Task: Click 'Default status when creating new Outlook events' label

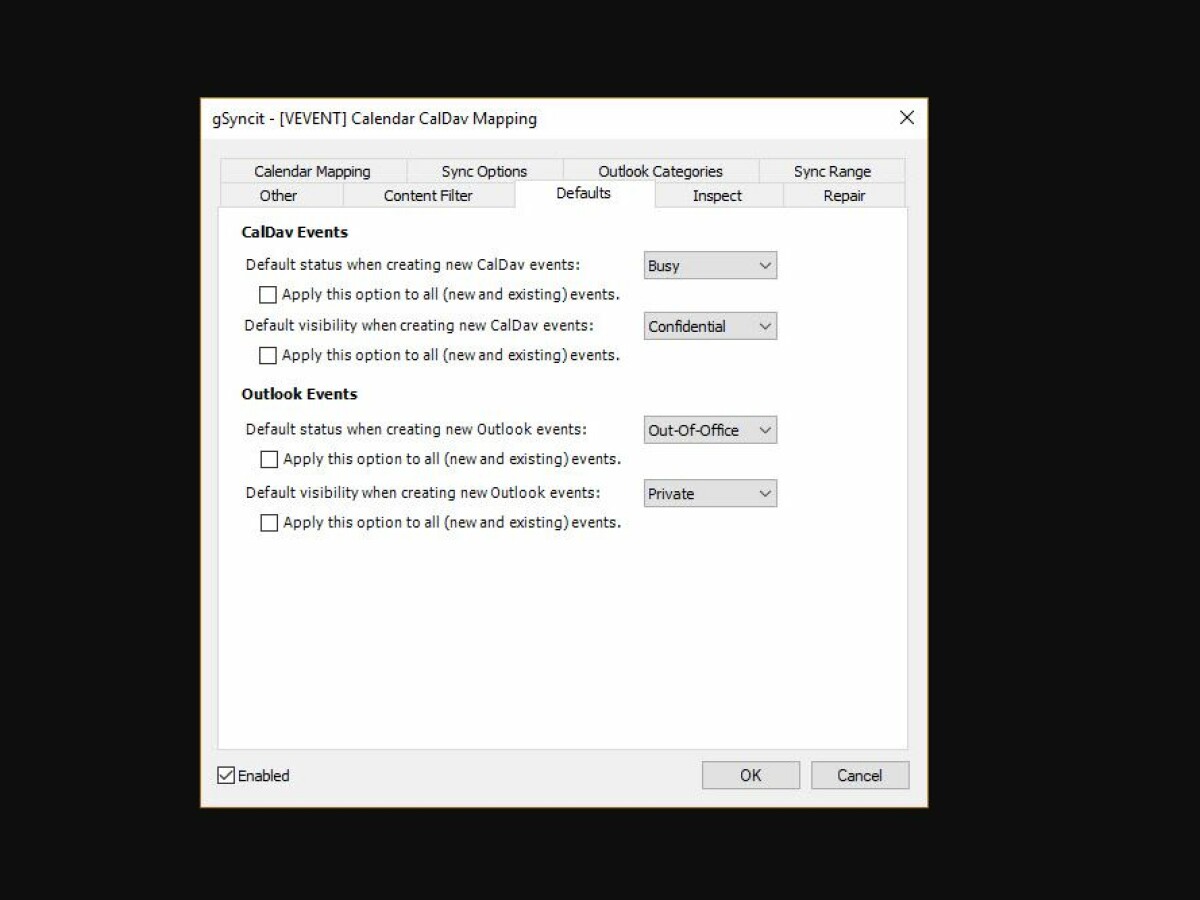Action: click(x=416, y=429)
